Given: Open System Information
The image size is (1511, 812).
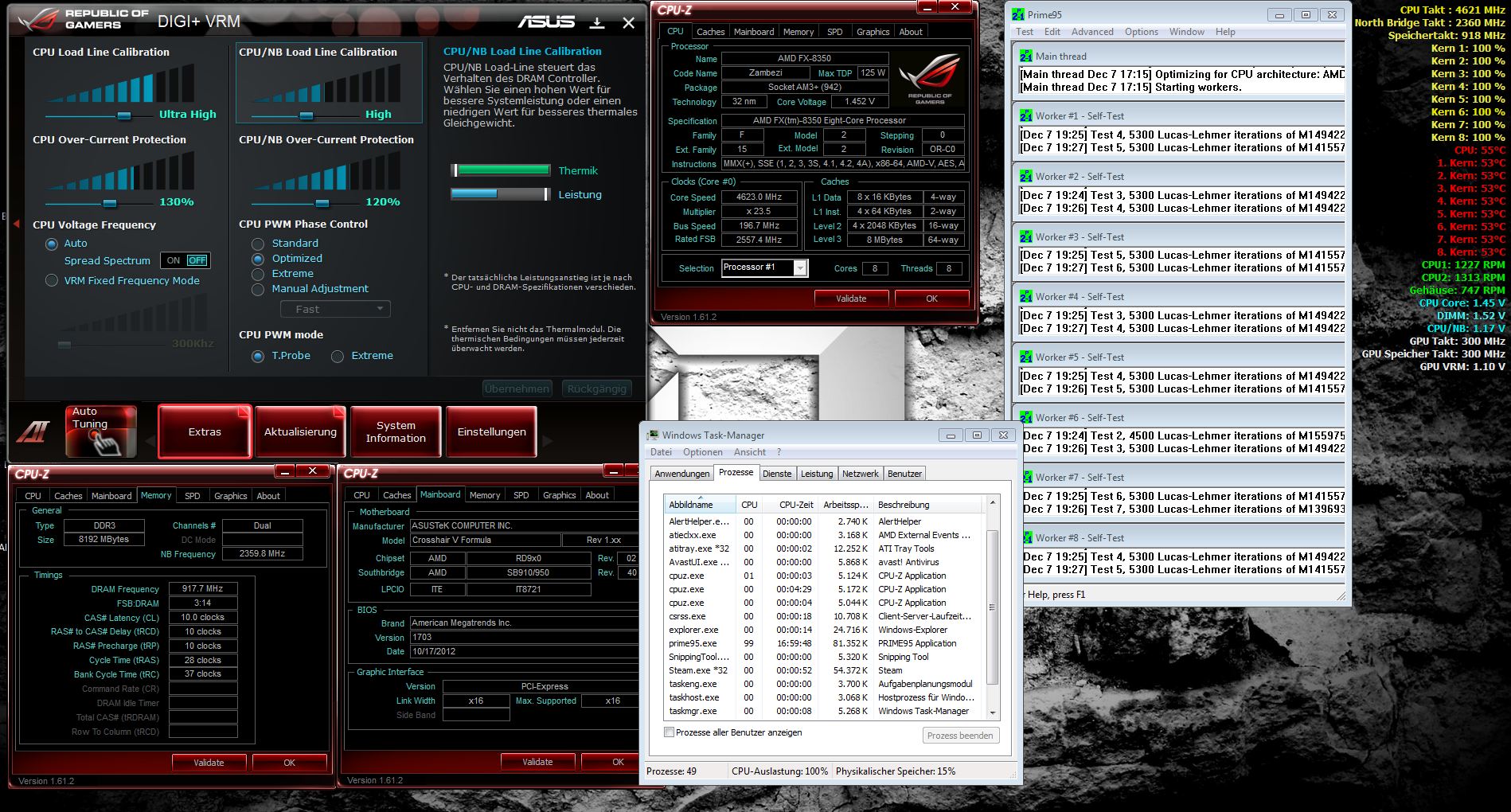Looking at the screenshot, I should (x=396, y=431).
